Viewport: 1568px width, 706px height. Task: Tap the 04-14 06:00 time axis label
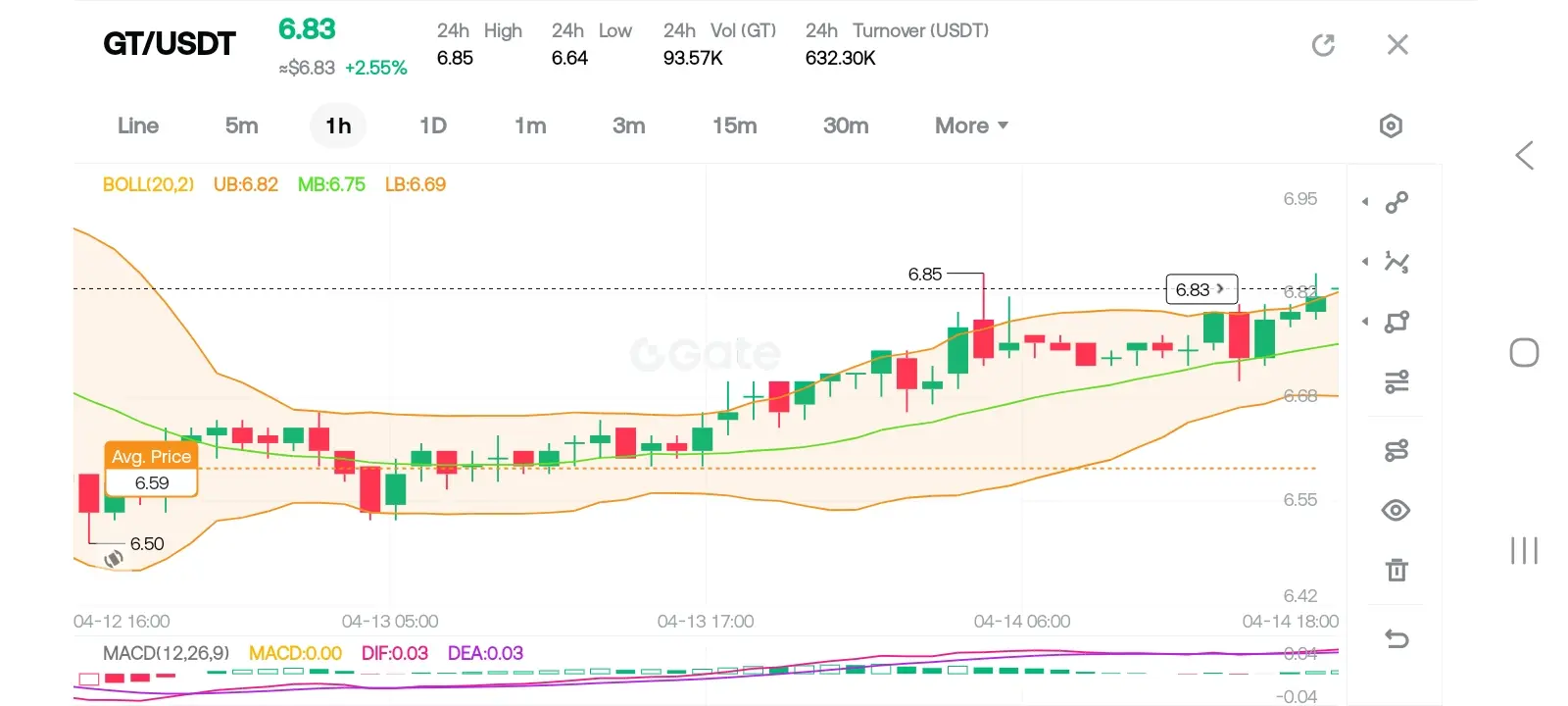coord(1022,622)
